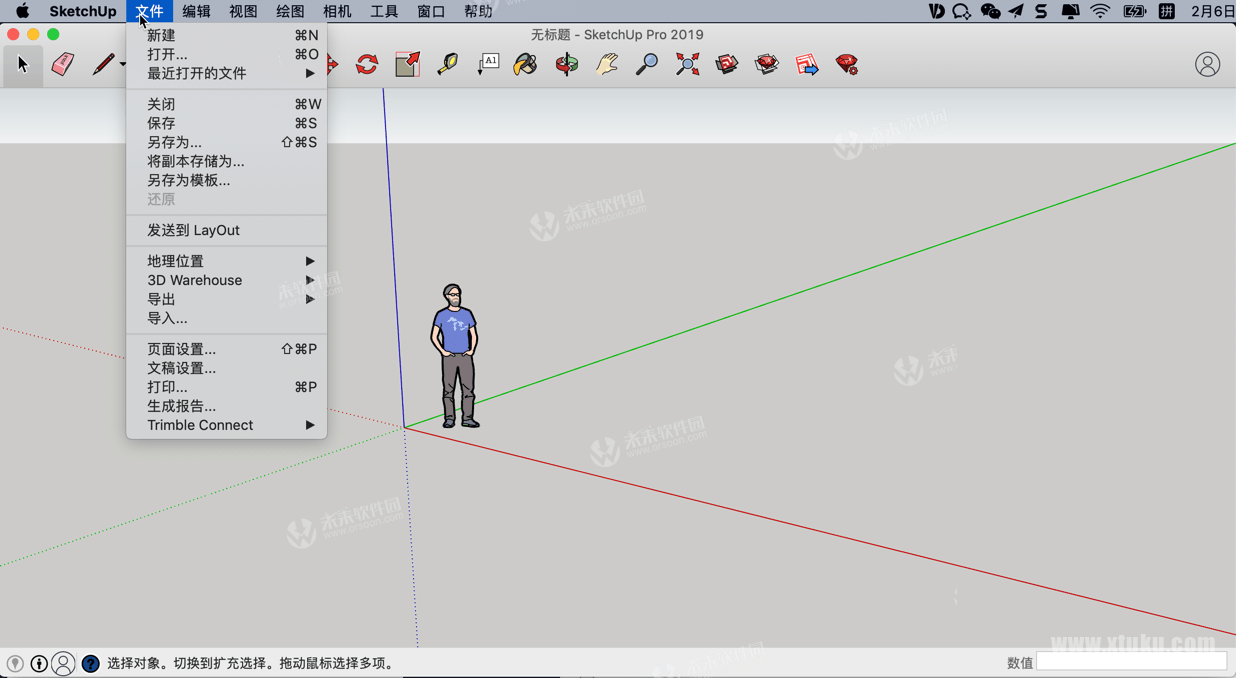Open the 帮助 menu
Image resolution: width=1236 pixels, height=678 pixels.
(478, 11)
